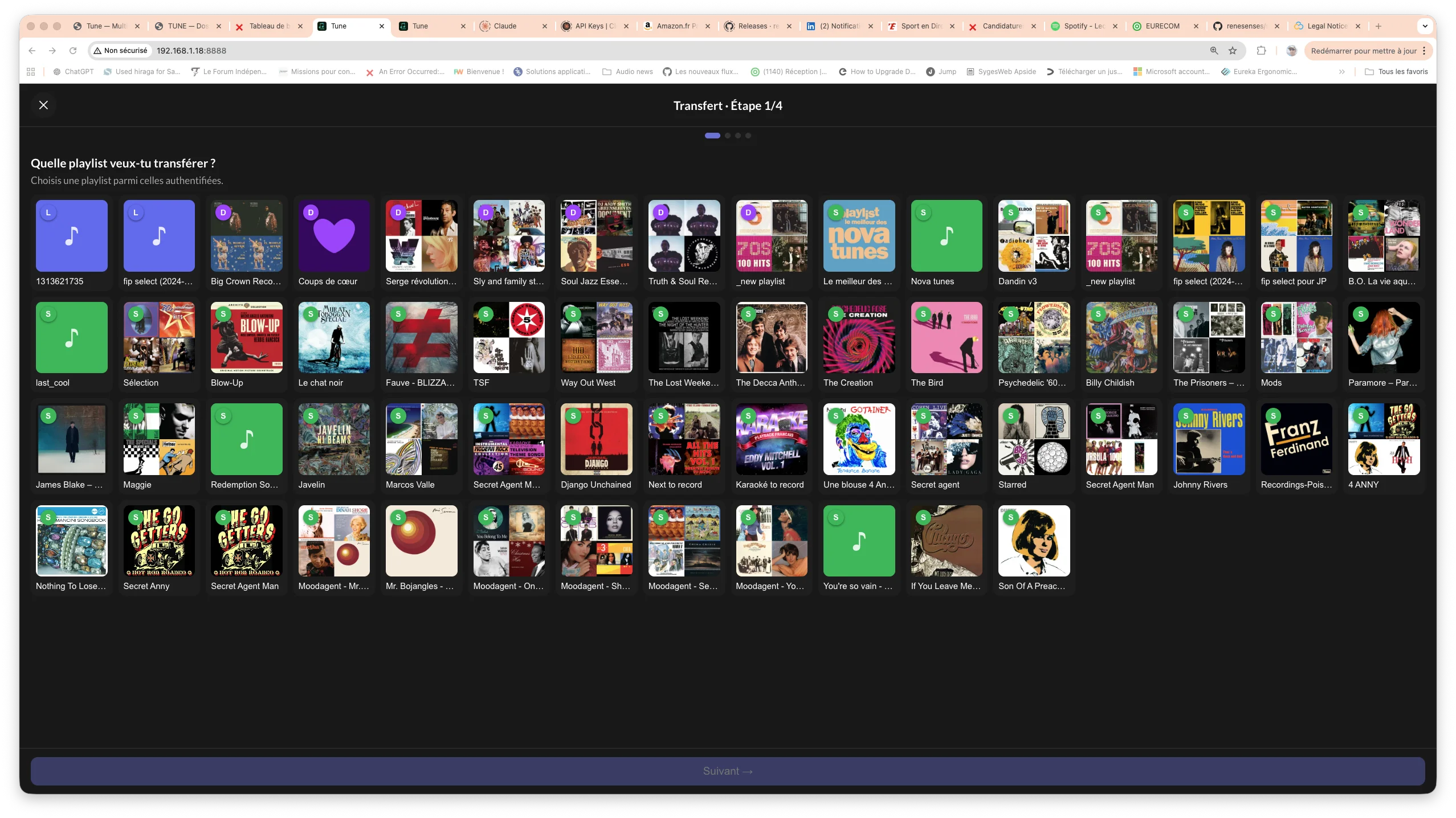This screenshot has height=818, width=1456.
Task: Pick the Billy Childish playlist
Action: [x=1121, y=345]
